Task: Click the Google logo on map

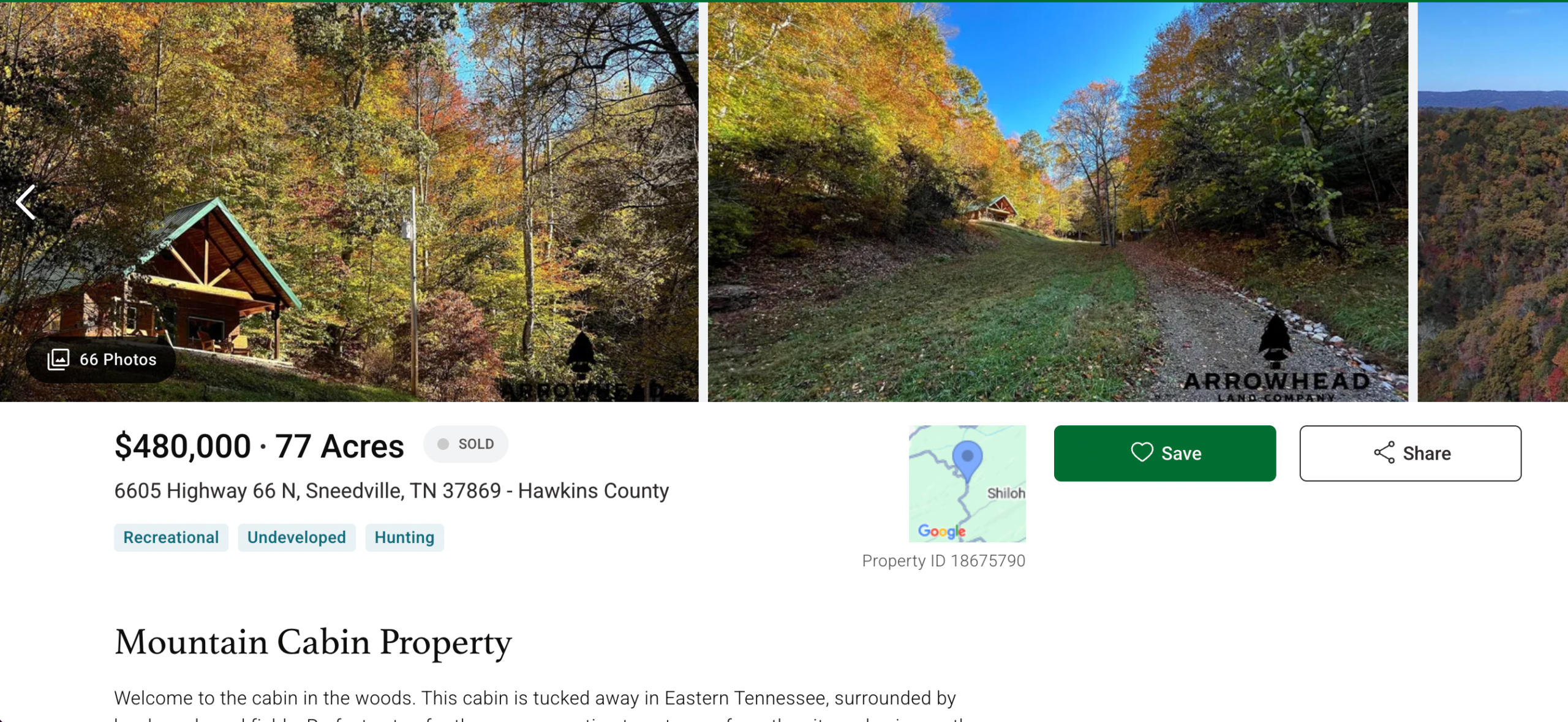Action: coord(941,531)
